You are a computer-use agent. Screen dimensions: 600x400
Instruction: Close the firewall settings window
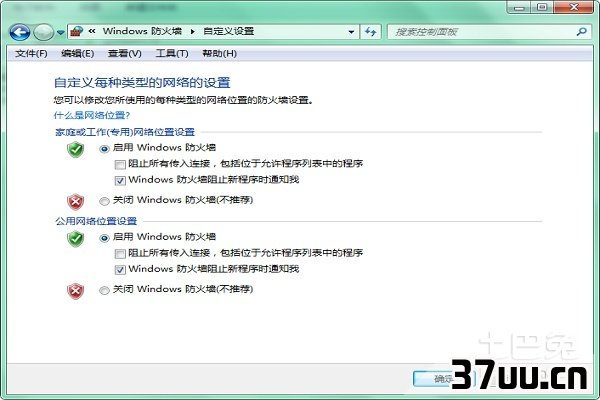[x=574, y=7]
